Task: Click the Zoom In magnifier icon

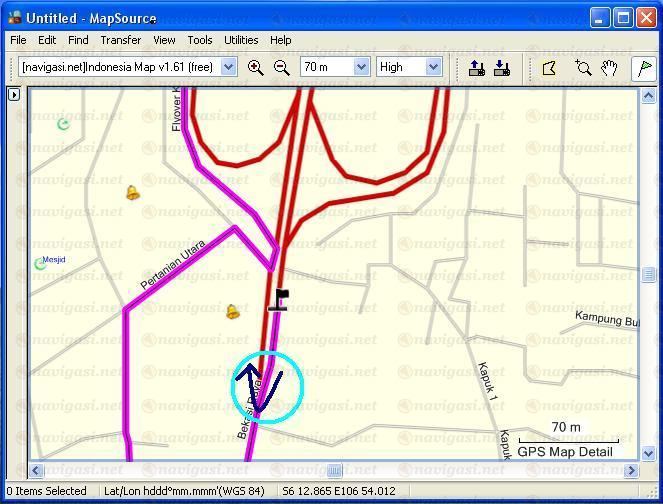Action: pyautogui.click(x=256, y=67)
